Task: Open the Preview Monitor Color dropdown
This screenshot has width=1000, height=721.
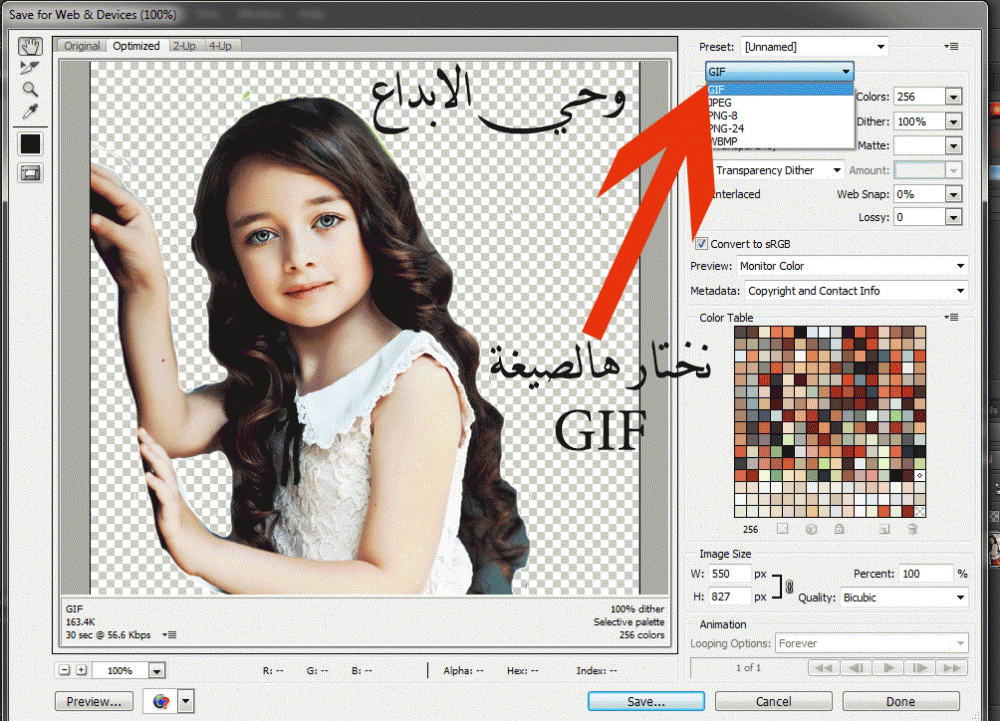Action: 852,266
